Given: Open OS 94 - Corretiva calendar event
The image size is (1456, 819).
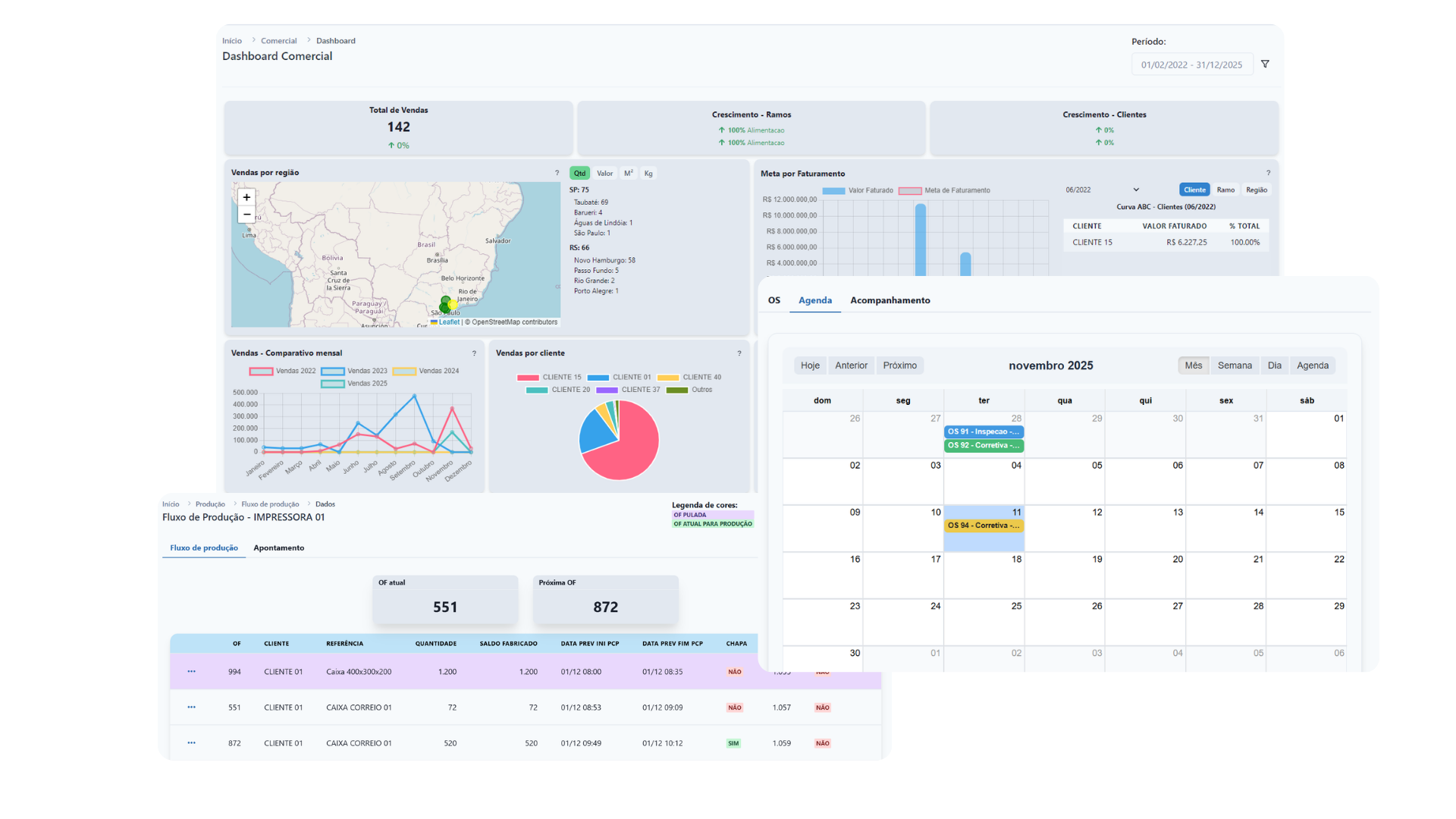Looking at the screenshot, I should pos(984,526).
